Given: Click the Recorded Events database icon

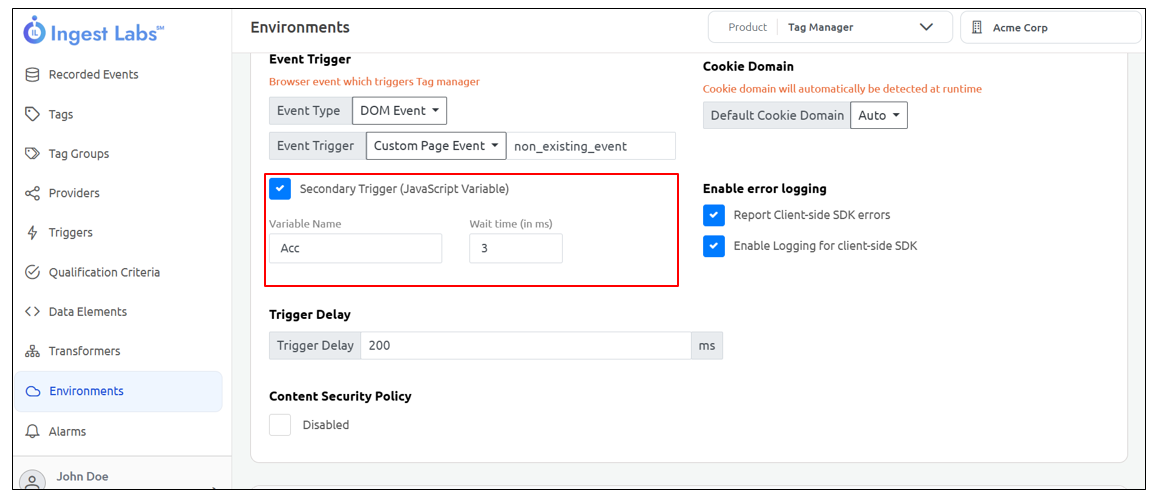Looking at the screenshot, I should [32, 75].
